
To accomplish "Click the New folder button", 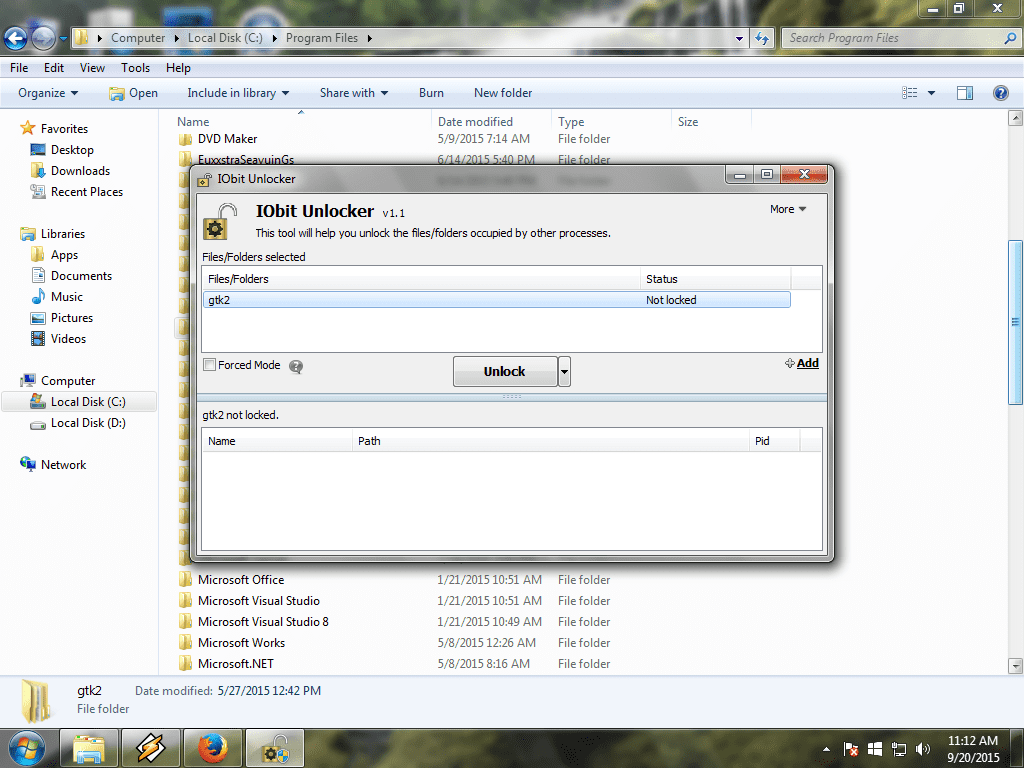I will tap(503, 93).
